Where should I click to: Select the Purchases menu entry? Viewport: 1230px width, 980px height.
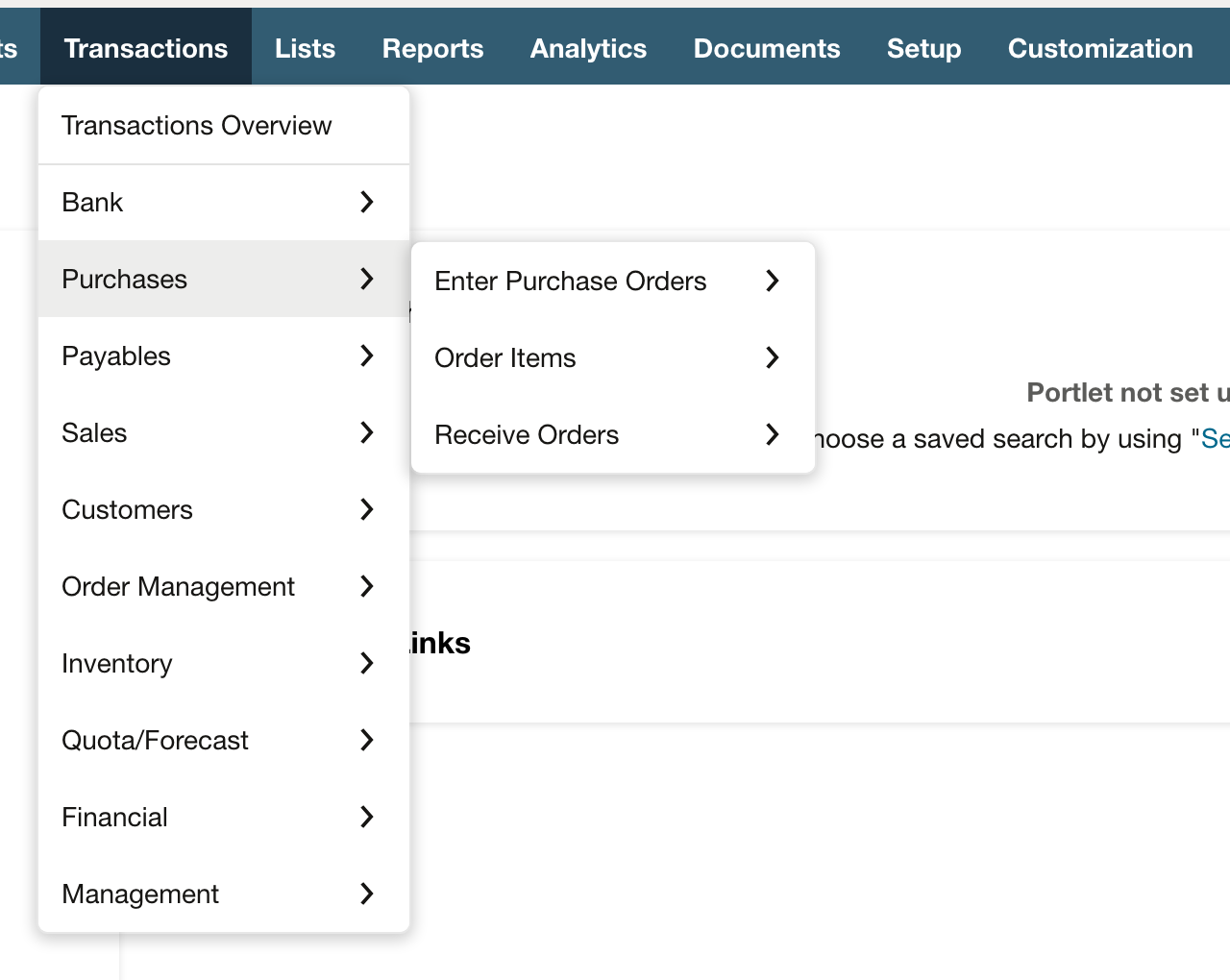tap(224, 279)
